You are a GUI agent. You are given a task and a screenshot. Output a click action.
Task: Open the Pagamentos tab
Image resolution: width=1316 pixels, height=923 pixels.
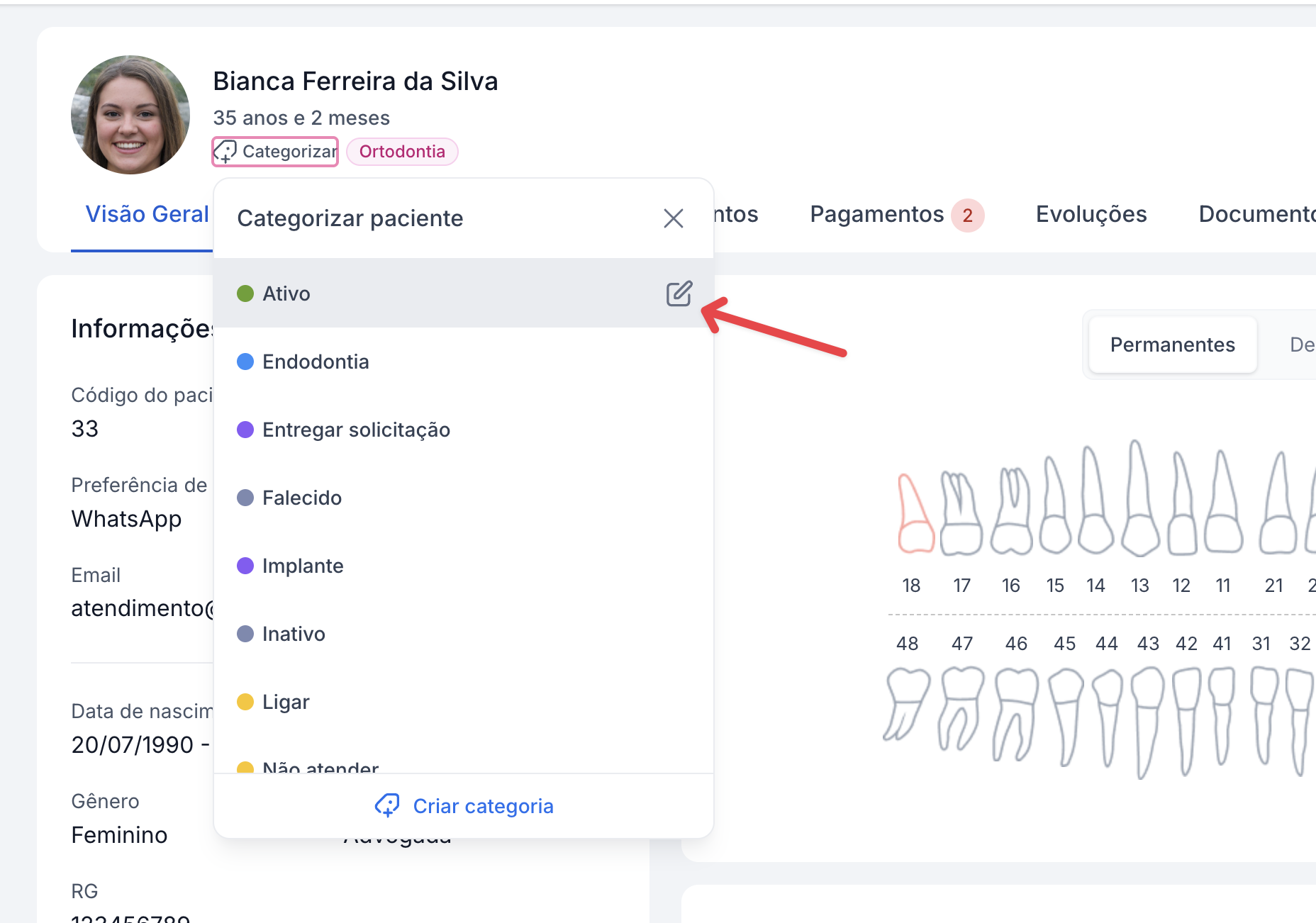click(x=876, y=214)
